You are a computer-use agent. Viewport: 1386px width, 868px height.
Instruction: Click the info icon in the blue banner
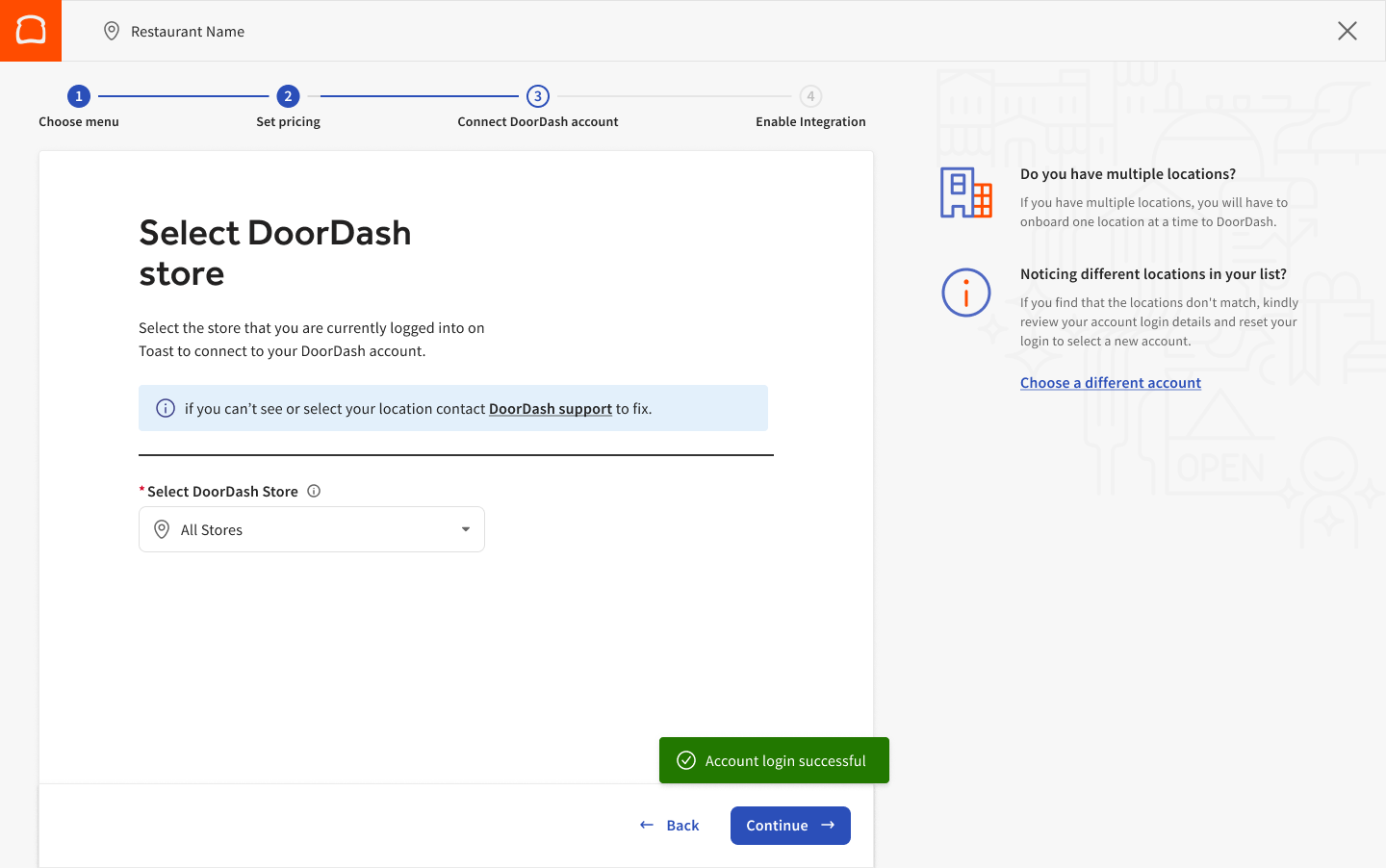(164, 408)
